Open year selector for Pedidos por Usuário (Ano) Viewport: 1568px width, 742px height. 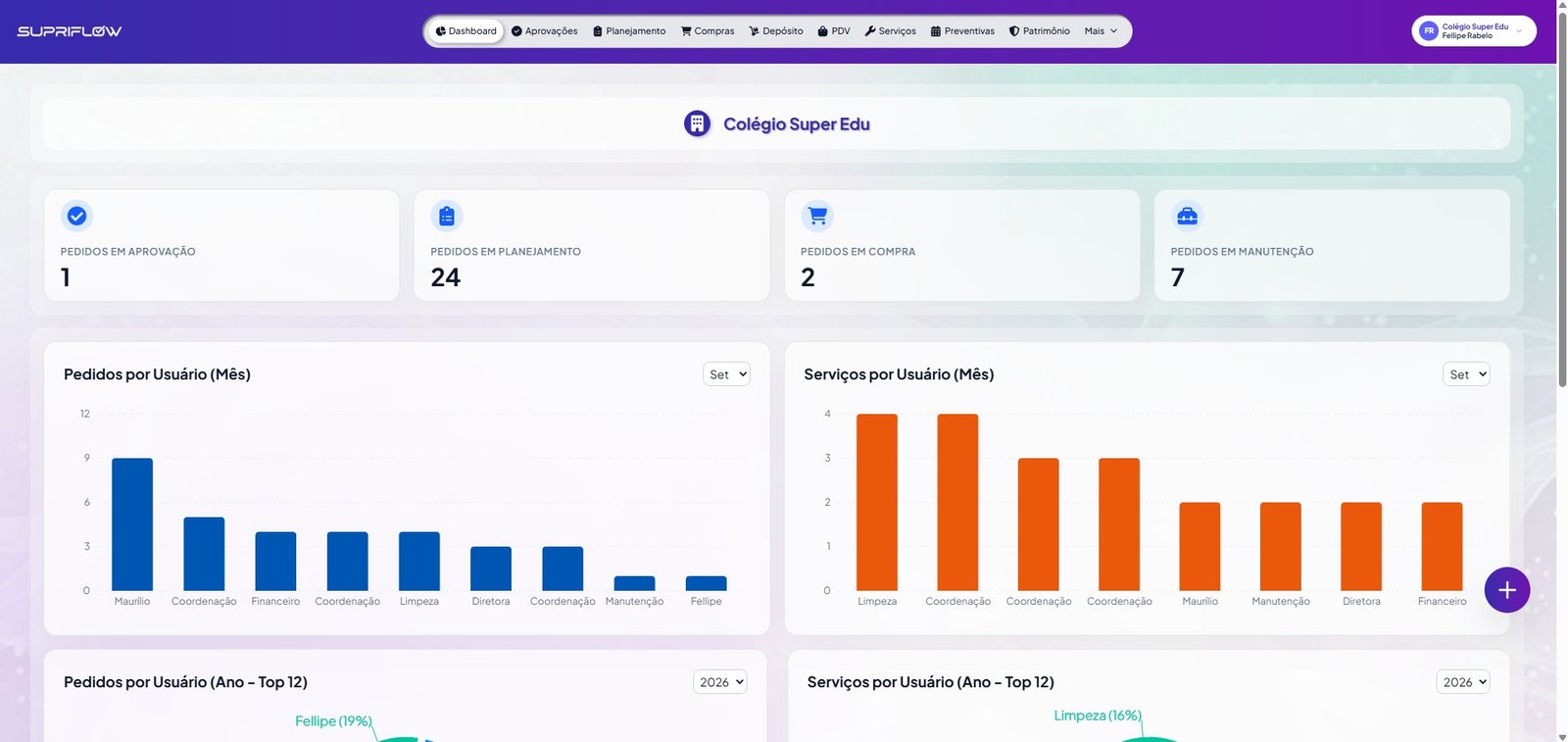tap(720, 682)
